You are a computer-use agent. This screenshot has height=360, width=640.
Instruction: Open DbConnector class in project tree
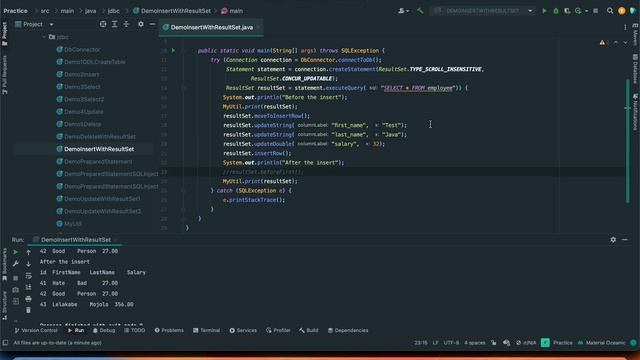[x=82, y=50]
